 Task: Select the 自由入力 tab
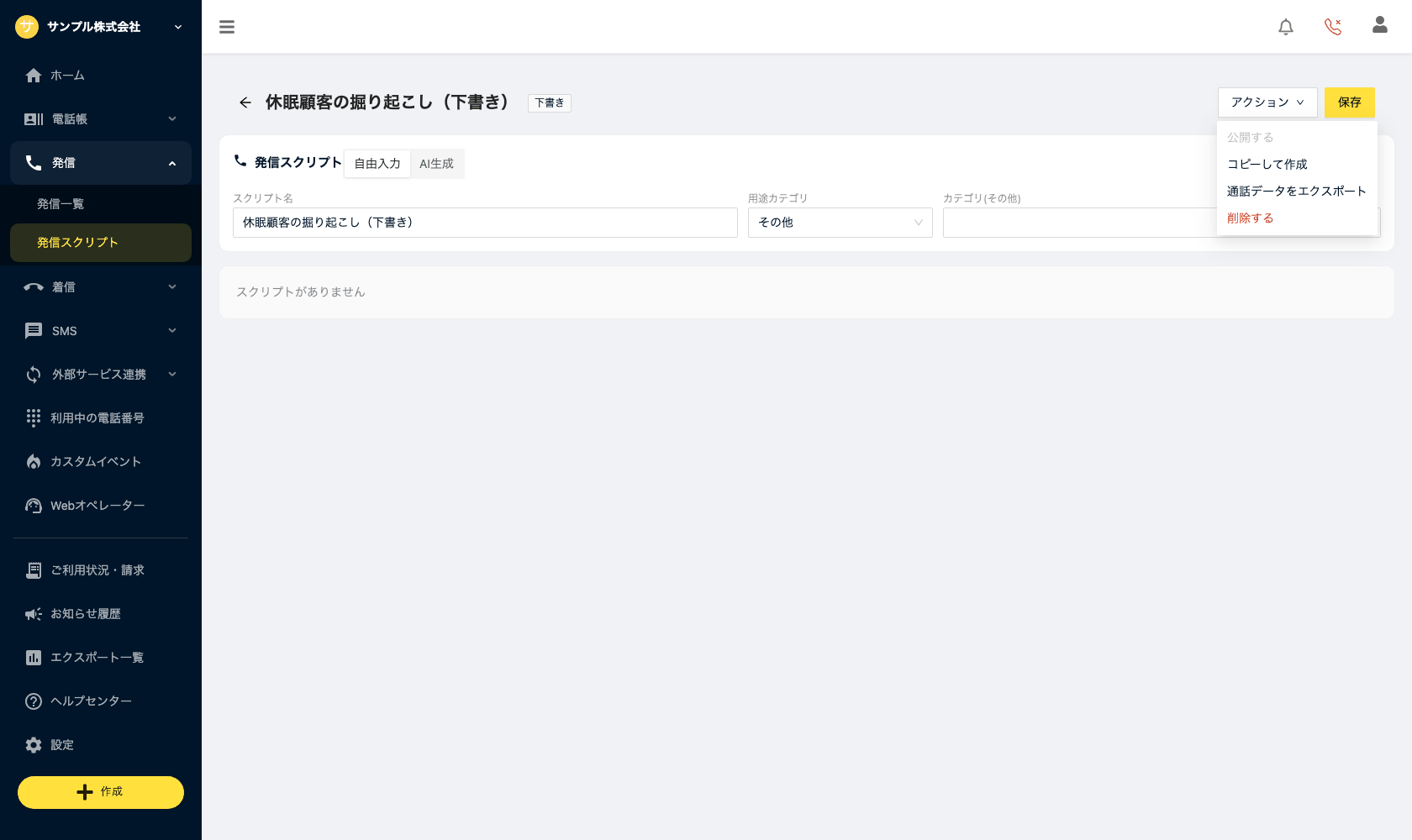(x=377, y=164)
